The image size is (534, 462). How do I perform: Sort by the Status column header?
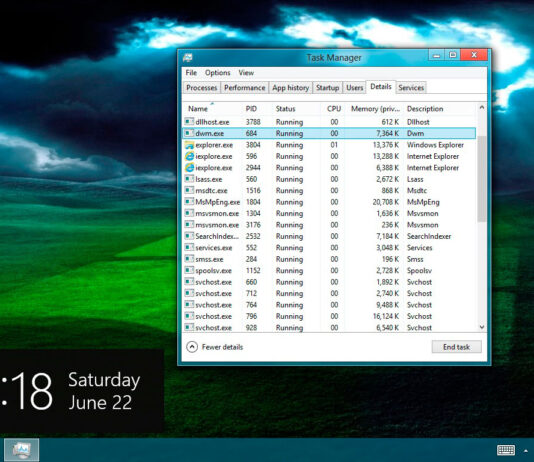296,109
